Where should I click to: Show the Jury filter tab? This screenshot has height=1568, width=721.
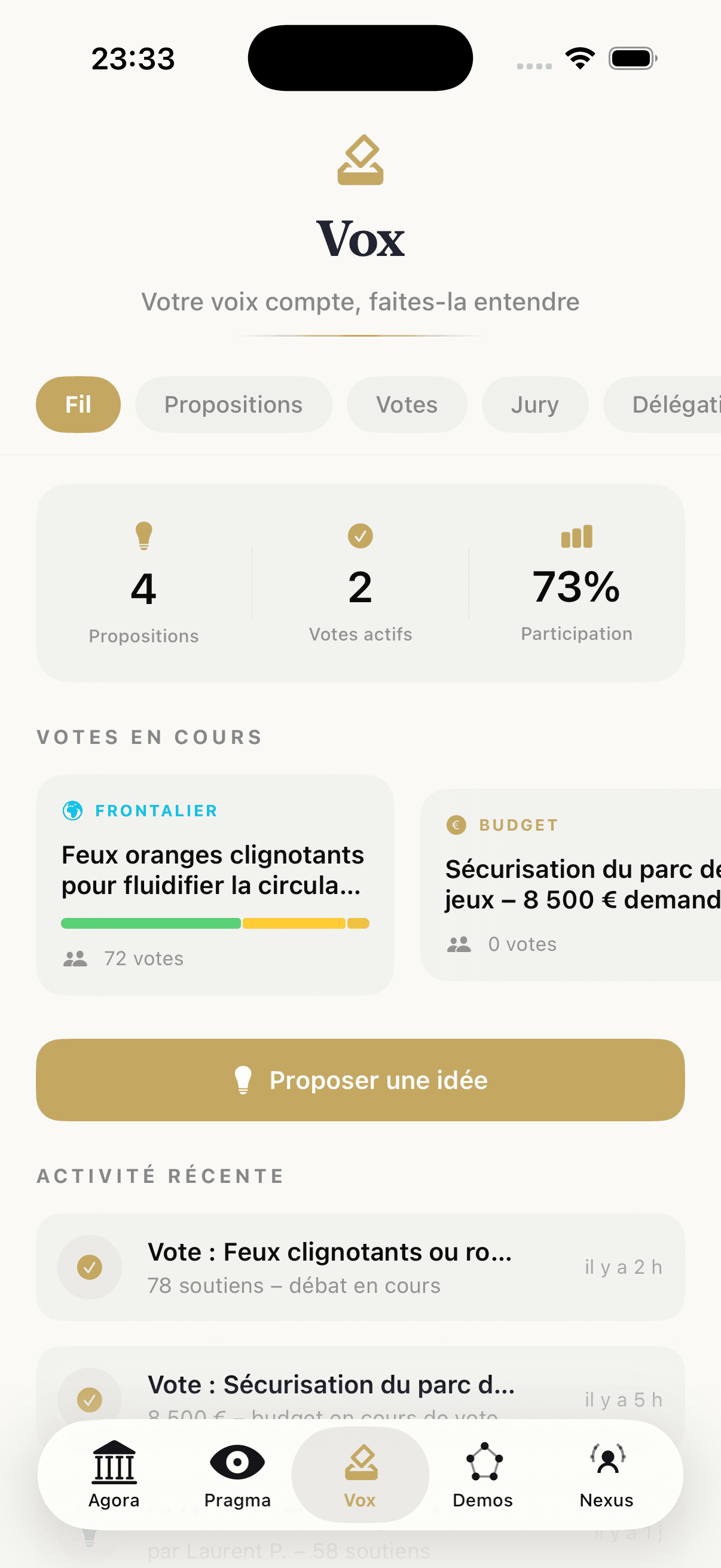pyautogui.click(x=535, y=405)
